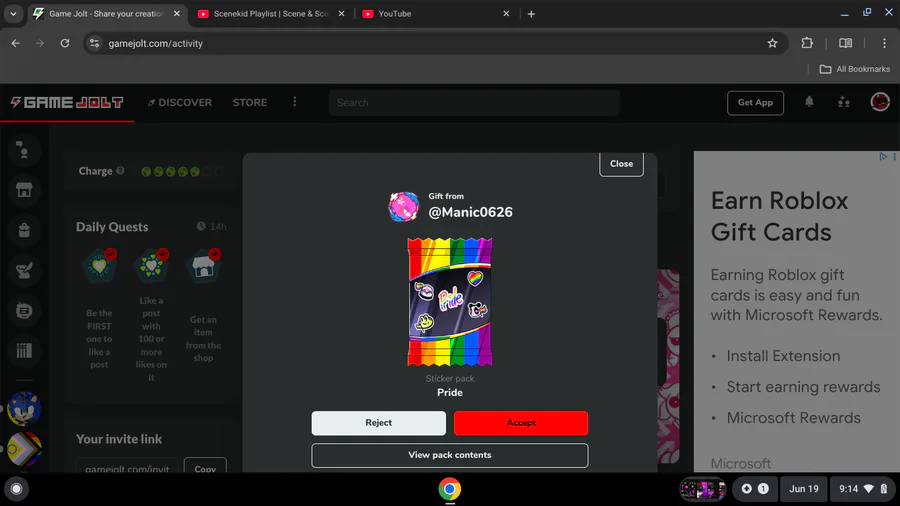This screenshot has width=900, height=506.
Task: Click the Get App button
Action: coord(755,103)
